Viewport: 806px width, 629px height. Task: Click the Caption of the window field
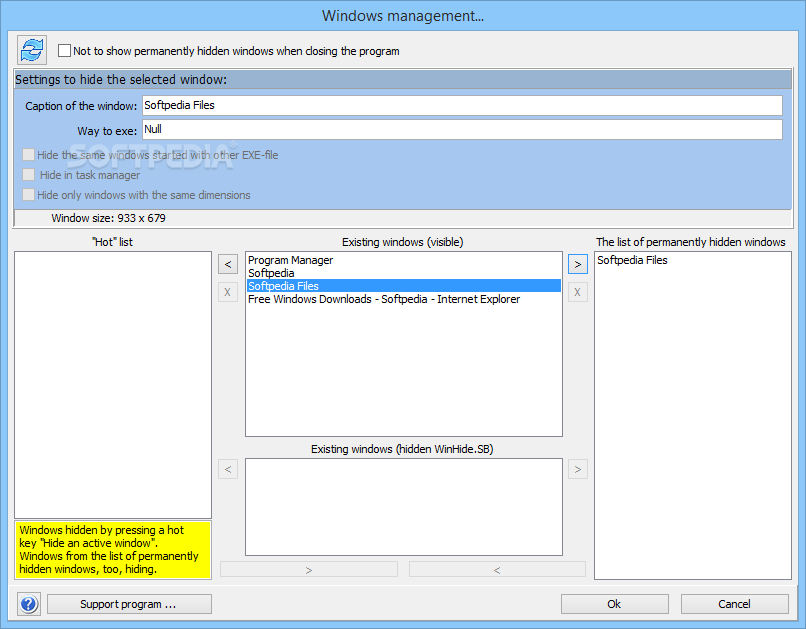[462, 105]
